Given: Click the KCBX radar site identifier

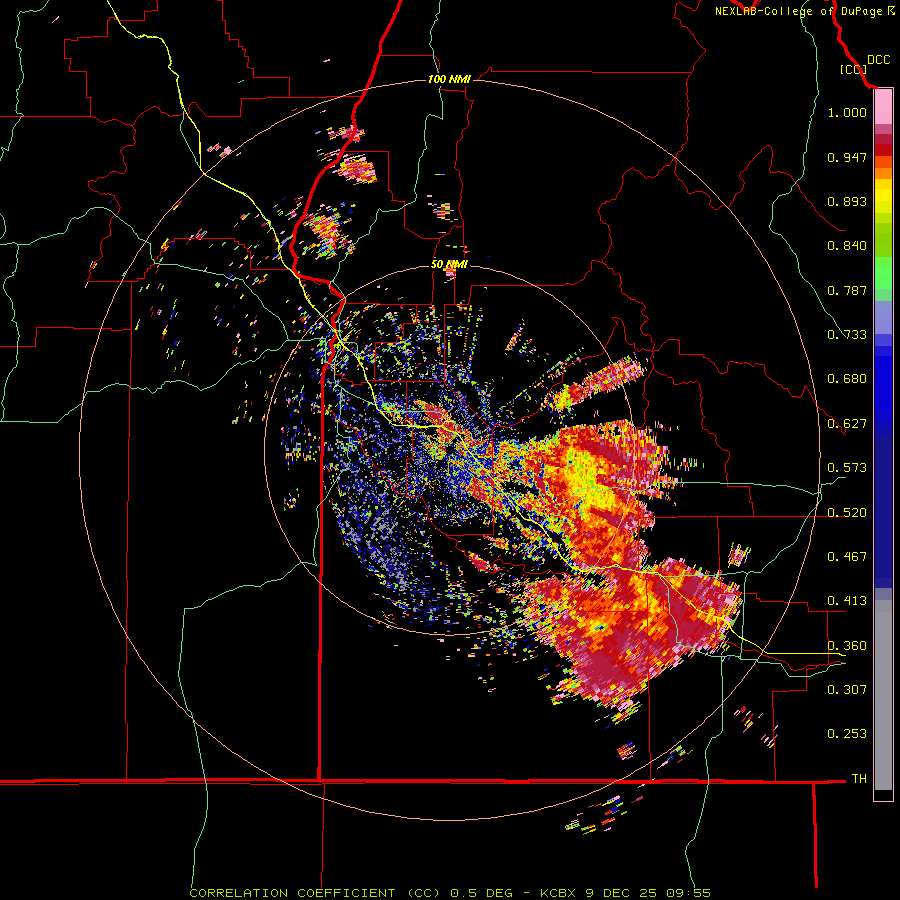Looking at the screenshot, I should [558, 893].
